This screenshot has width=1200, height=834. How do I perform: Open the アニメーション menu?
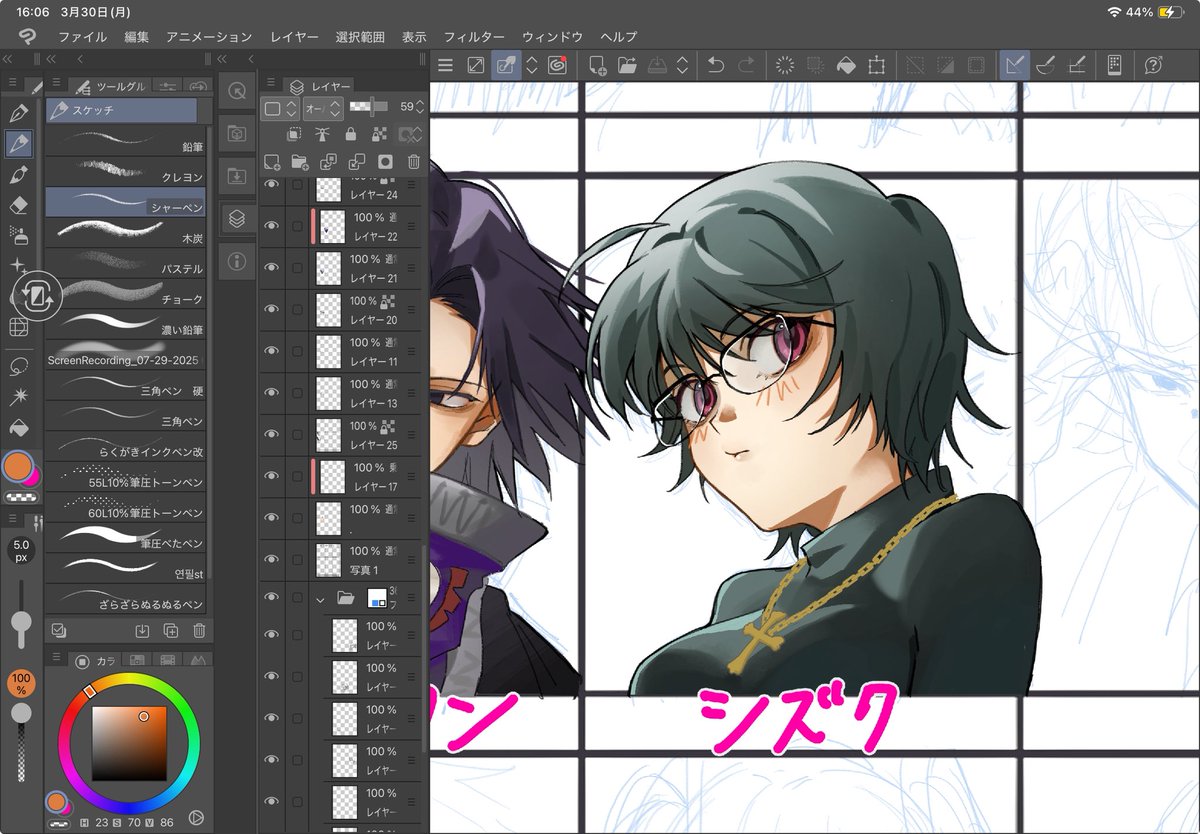click(x=209, y=37)
